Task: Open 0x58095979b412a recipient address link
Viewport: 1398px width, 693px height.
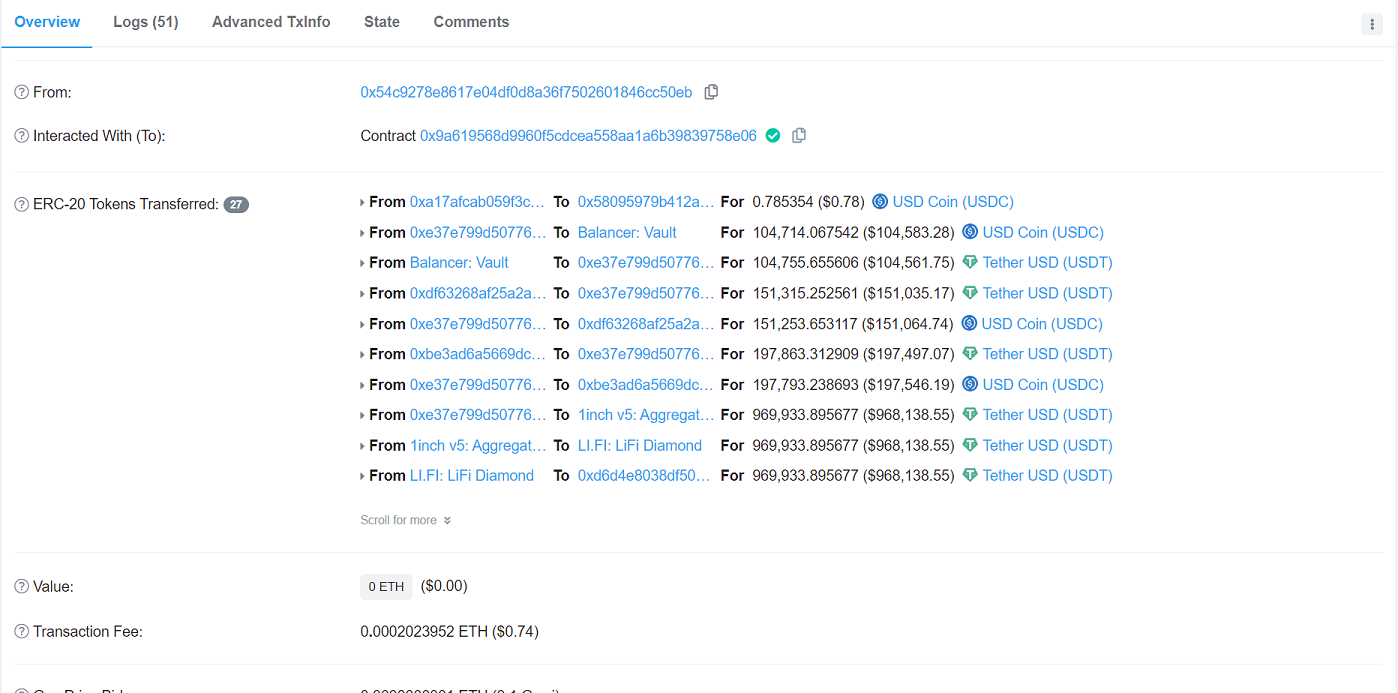Action: (x=646, y=202)
